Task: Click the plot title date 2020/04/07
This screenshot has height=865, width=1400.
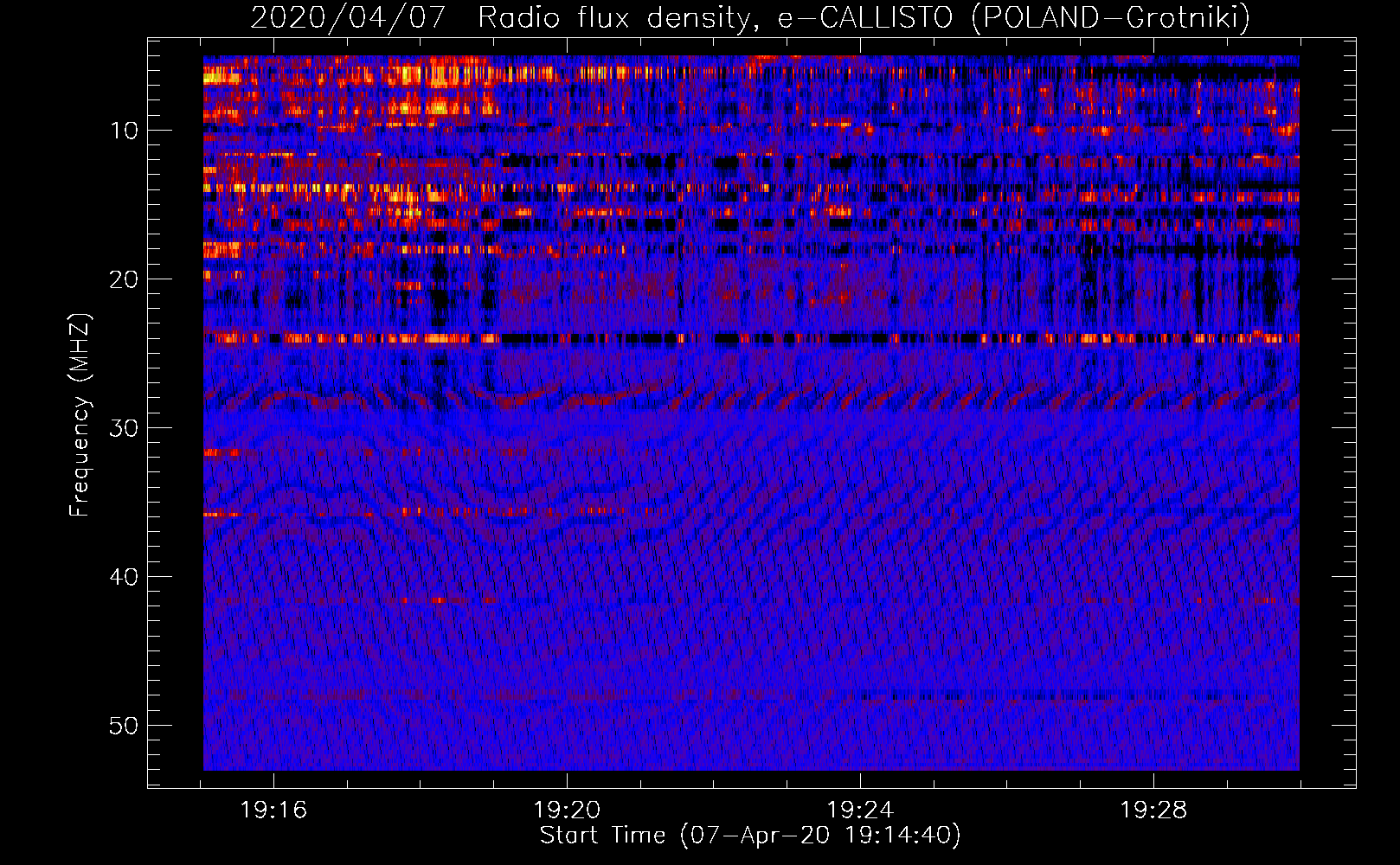Action: click(x=348, y=18)
